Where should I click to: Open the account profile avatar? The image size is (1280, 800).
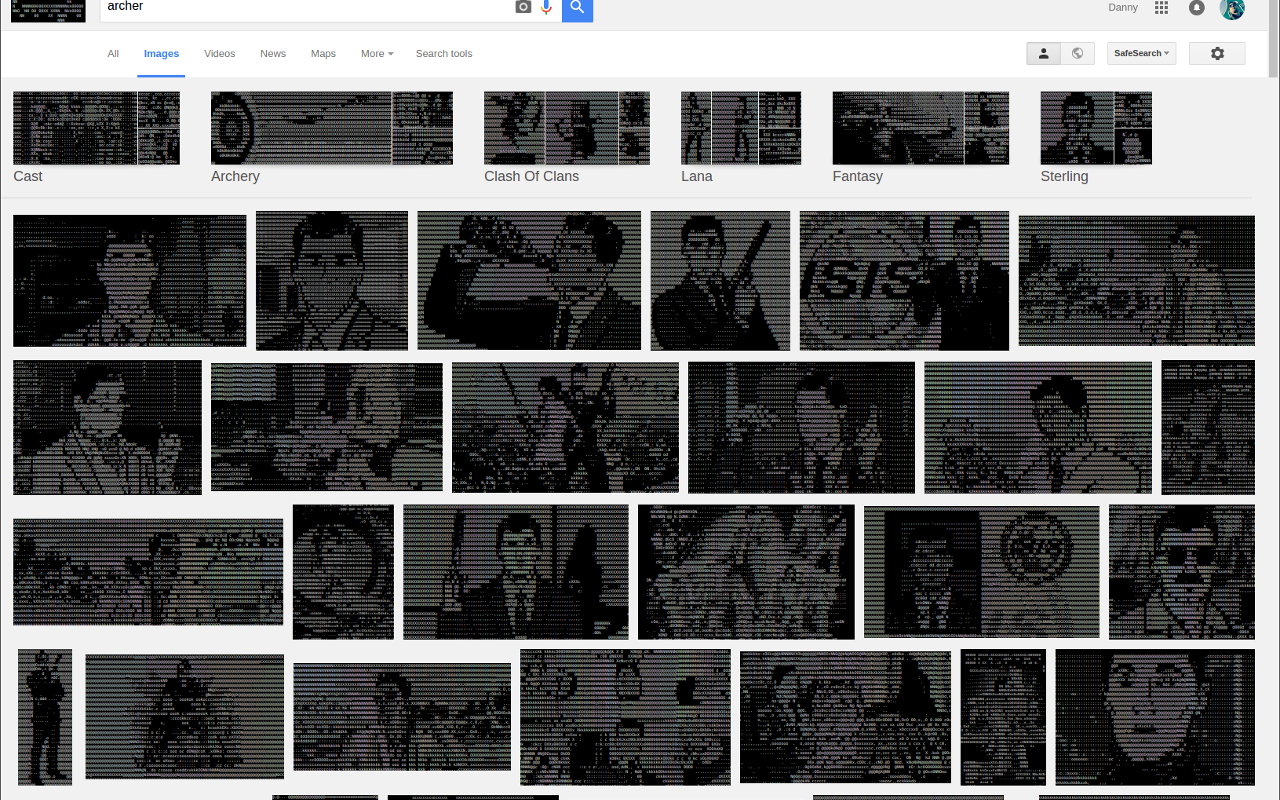pyautogui.click(x=1232, y=8)
